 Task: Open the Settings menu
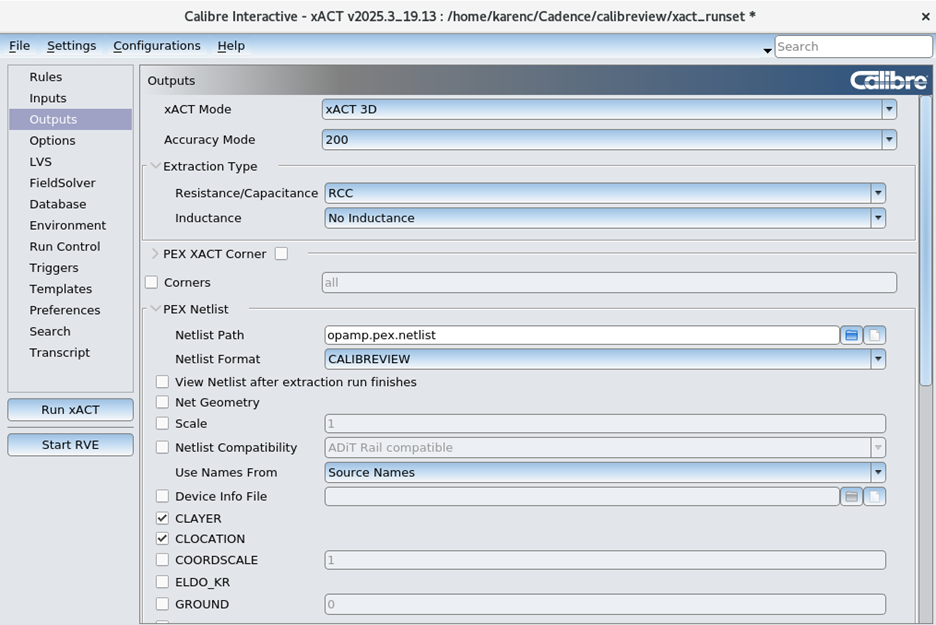pyautogui.click(x=72, y=46)
